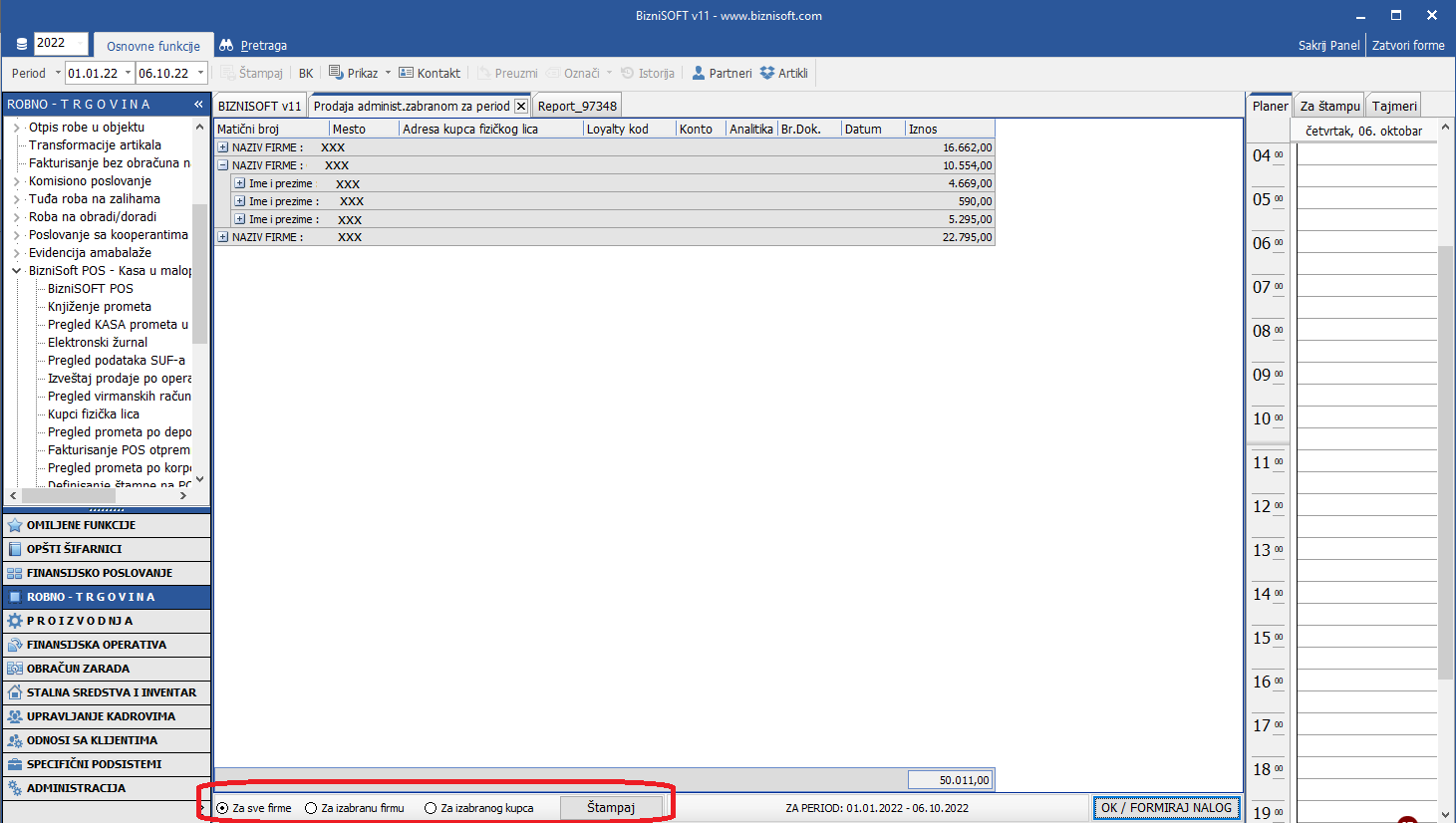The height and width of the screenshot is (823, 1456).
Task: Collapse the ROBNO - TRGOVINA panel with the double chevron
Action: pyautogui.click(x=198, y=105)
